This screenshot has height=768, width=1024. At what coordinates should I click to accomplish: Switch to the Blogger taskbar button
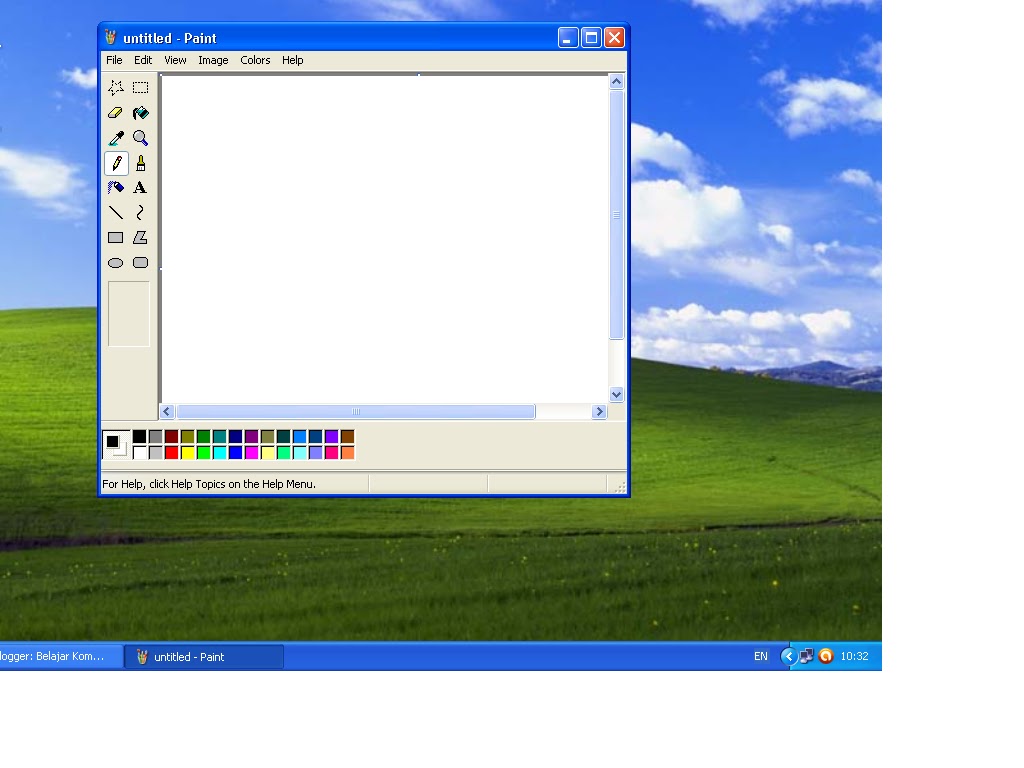pos(61,656)
